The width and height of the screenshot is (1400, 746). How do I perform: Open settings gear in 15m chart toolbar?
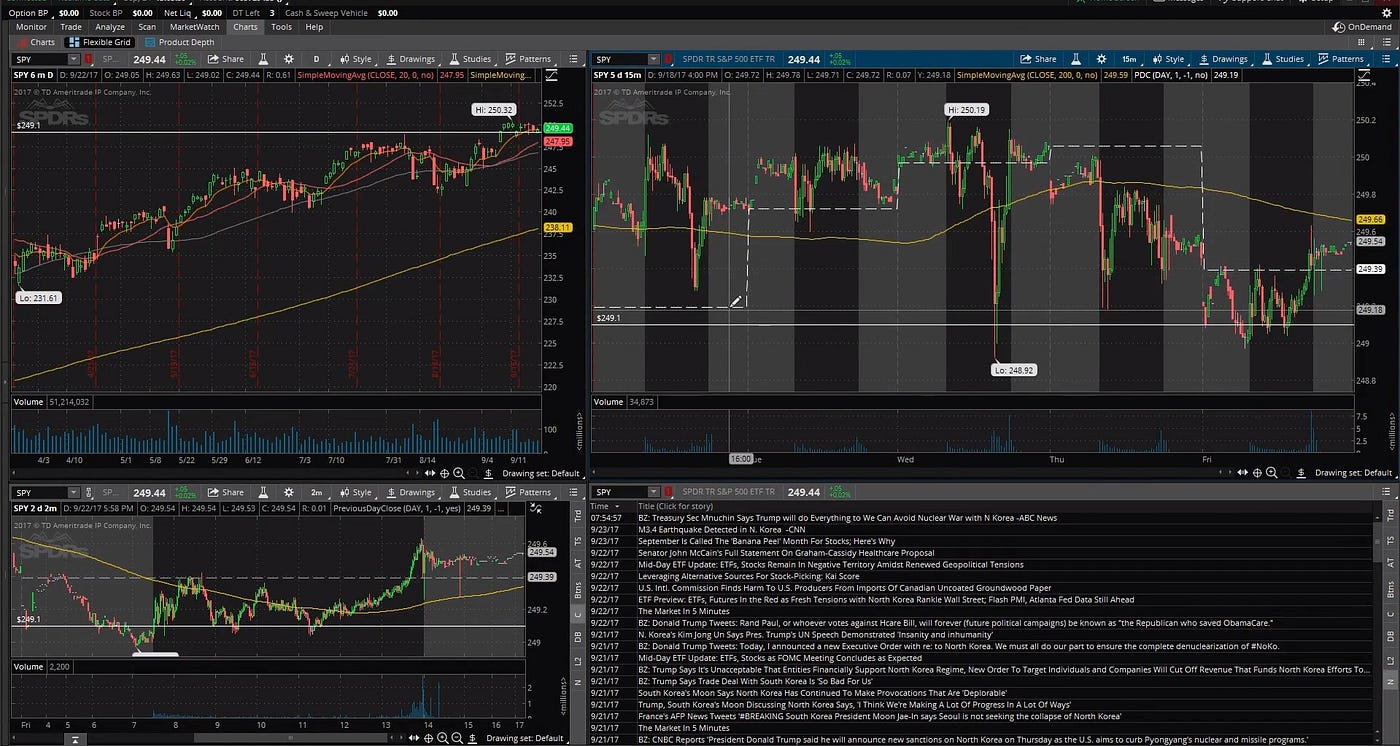(x=1101, y=59)
